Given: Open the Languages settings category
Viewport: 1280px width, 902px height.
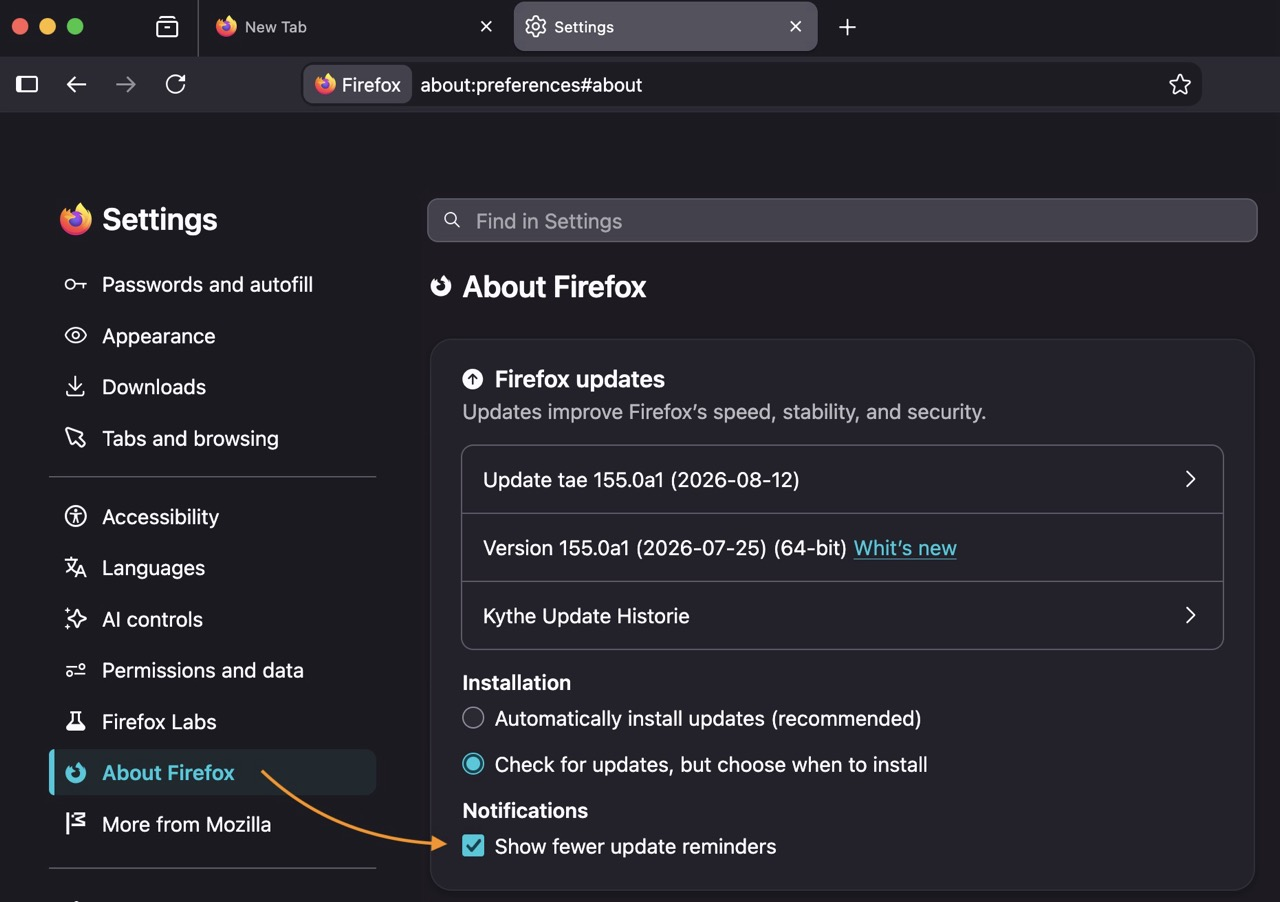Looking at the screenshot, I should [x=212, y=568].
